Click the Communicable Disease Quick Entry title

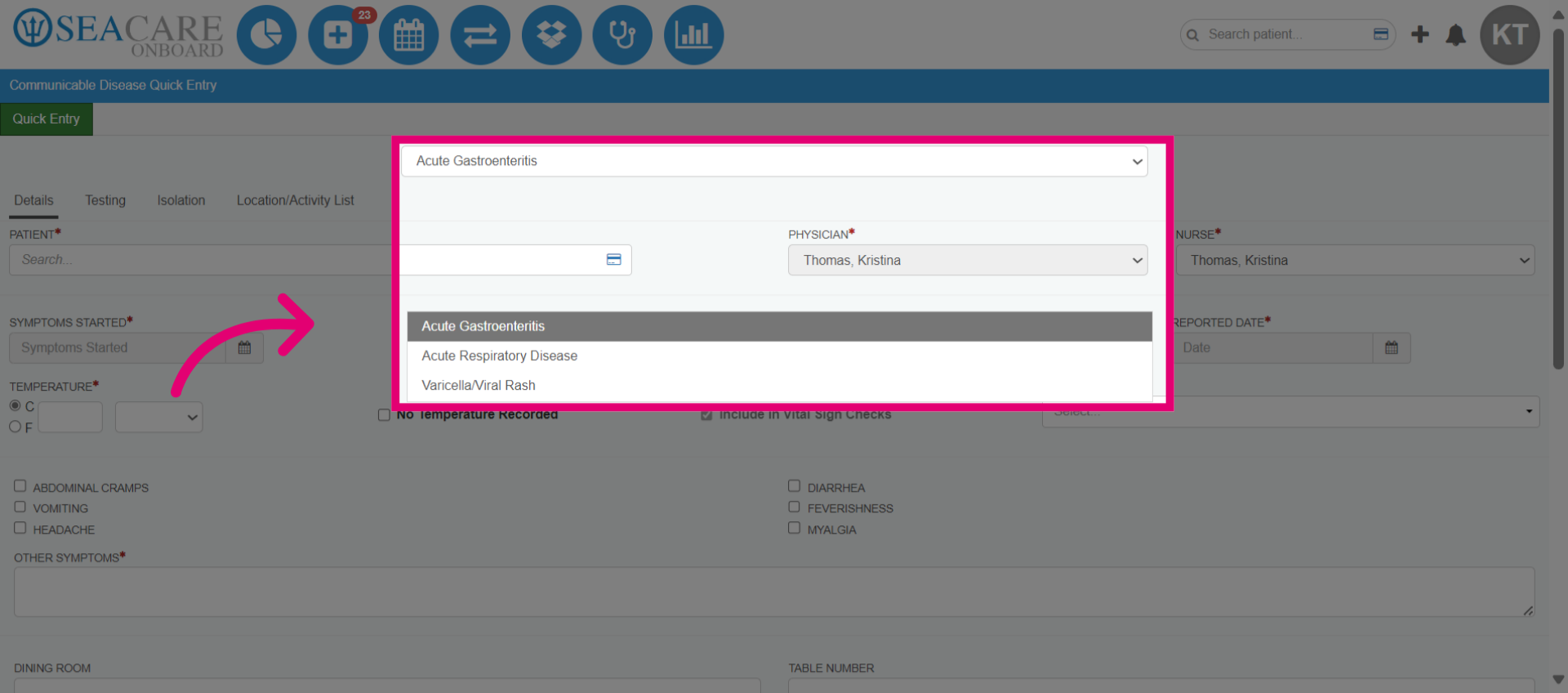113,85
